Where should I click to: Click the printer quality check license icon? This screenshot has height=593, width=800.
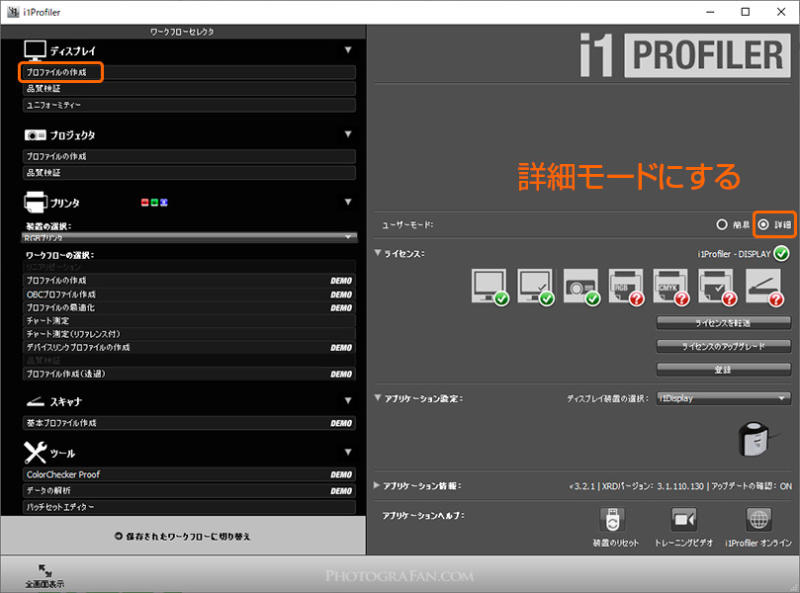[717, 287]
